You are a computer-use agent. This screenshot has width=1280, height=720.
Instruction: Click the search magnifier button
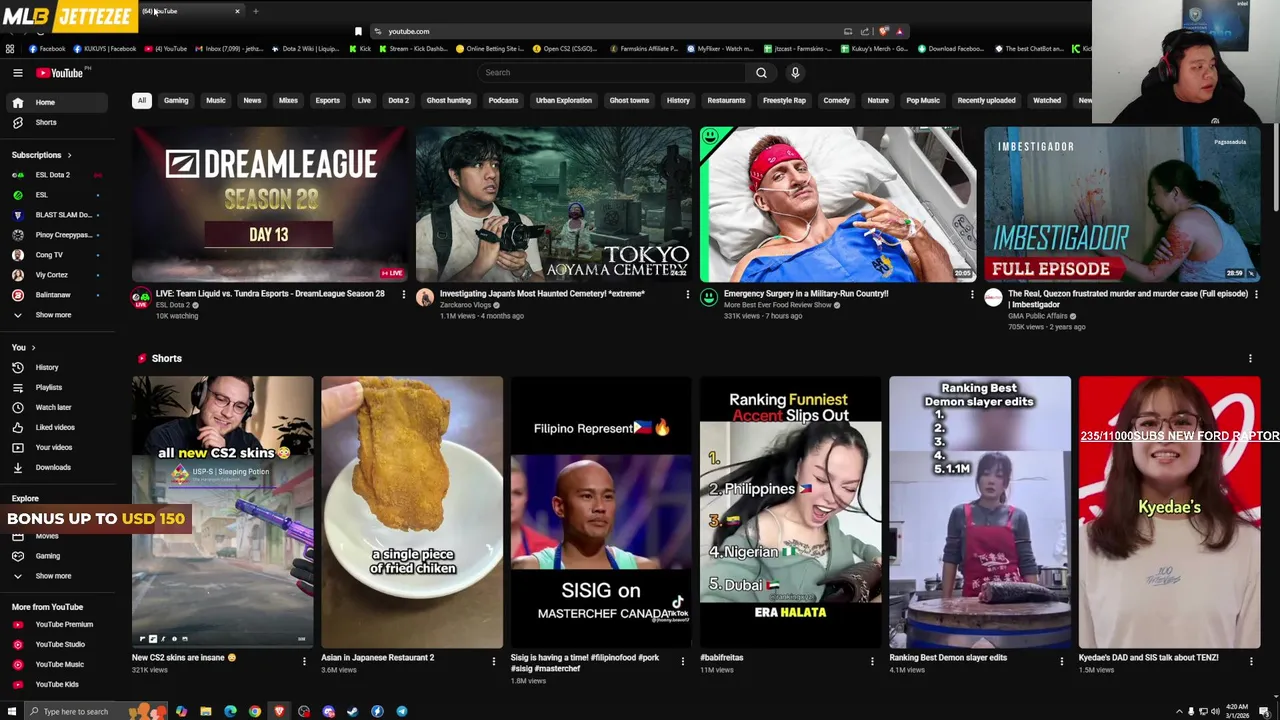tap(761, 72)
